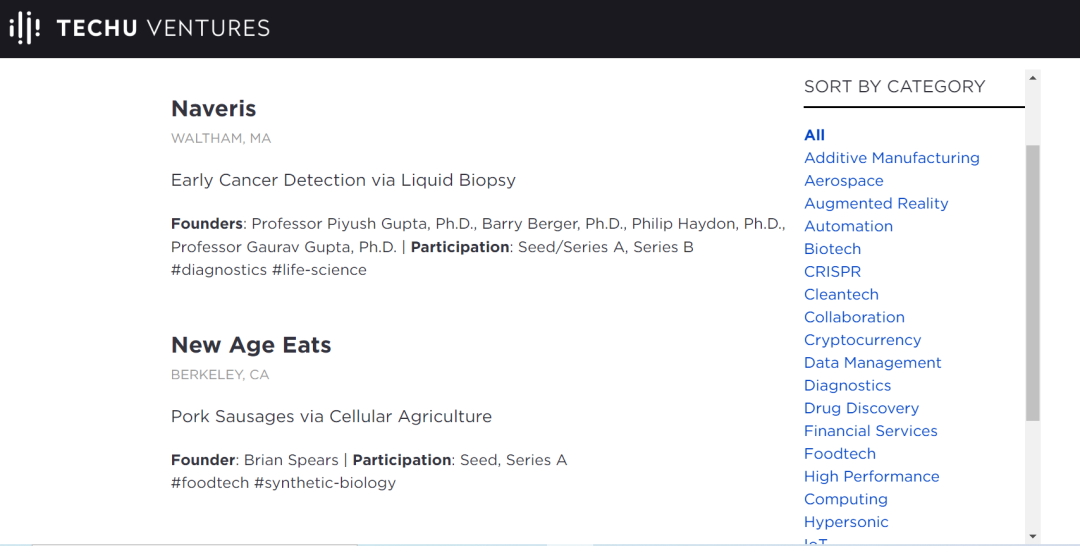Filter by Diagnostics category
Screen dimensions: 1080x546
pyautogui.click(x=848, y=385)
